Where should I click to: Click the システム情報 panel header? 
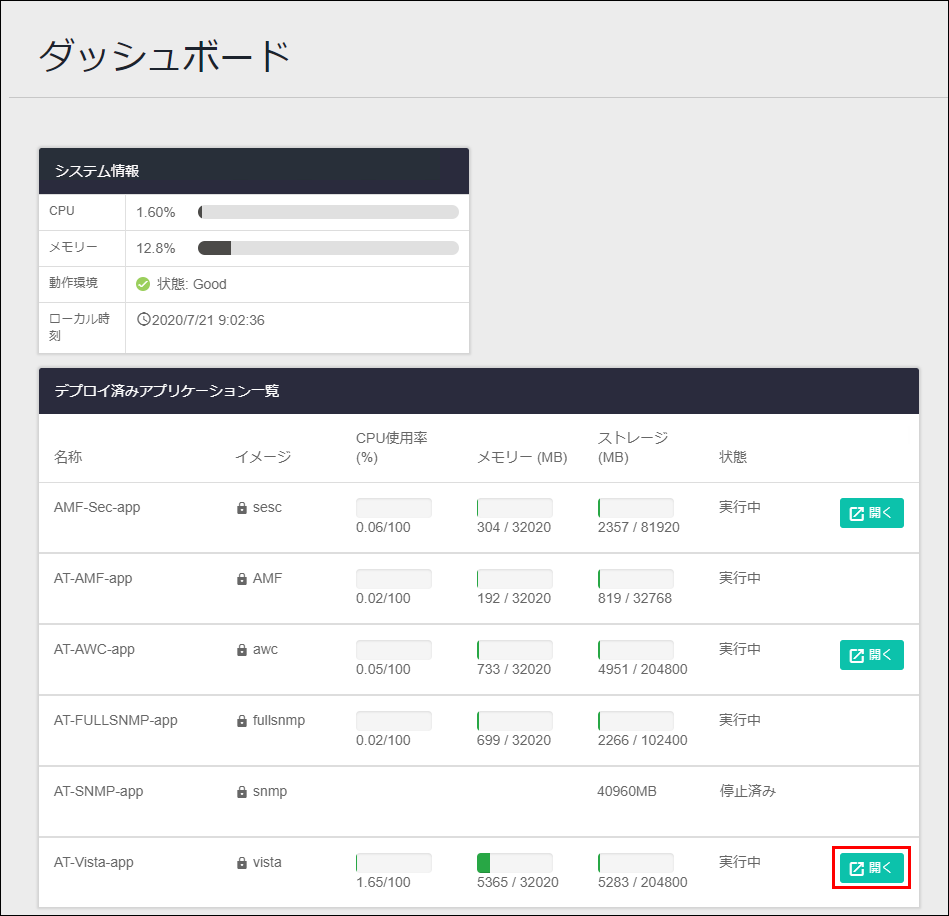pyautogui.click(x=254, y=171)
